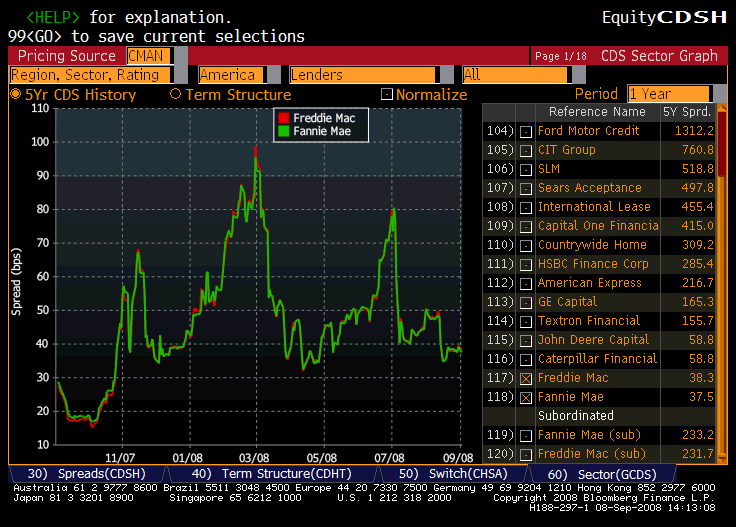Image resolution: width=736 pixels, height=527 pixels.
Task: Click the red Freddie Mac legend swatch
Action: [283, 118]
